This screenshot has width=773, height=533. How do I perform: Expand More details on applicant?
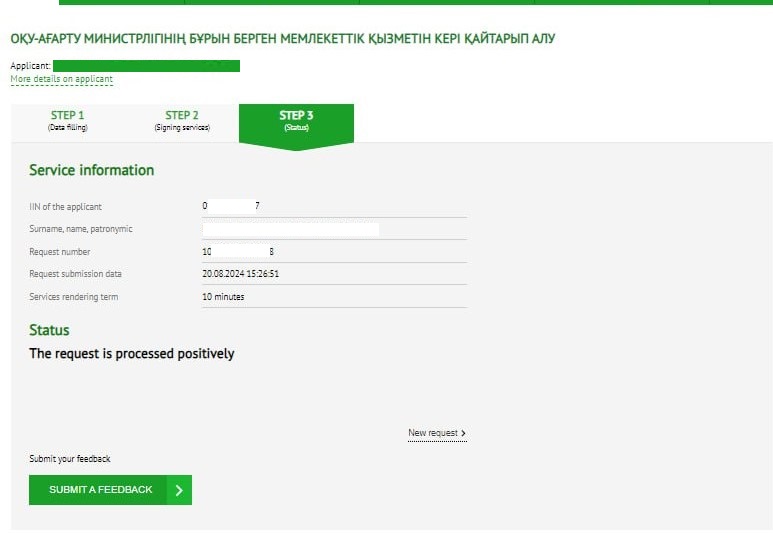click(61, 79)
